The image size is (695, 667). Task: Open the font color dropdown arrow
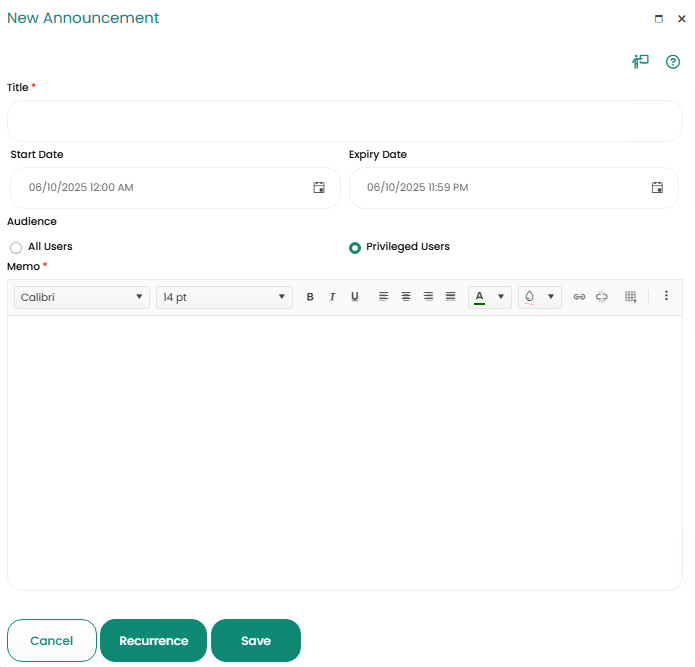coord(501,297)
